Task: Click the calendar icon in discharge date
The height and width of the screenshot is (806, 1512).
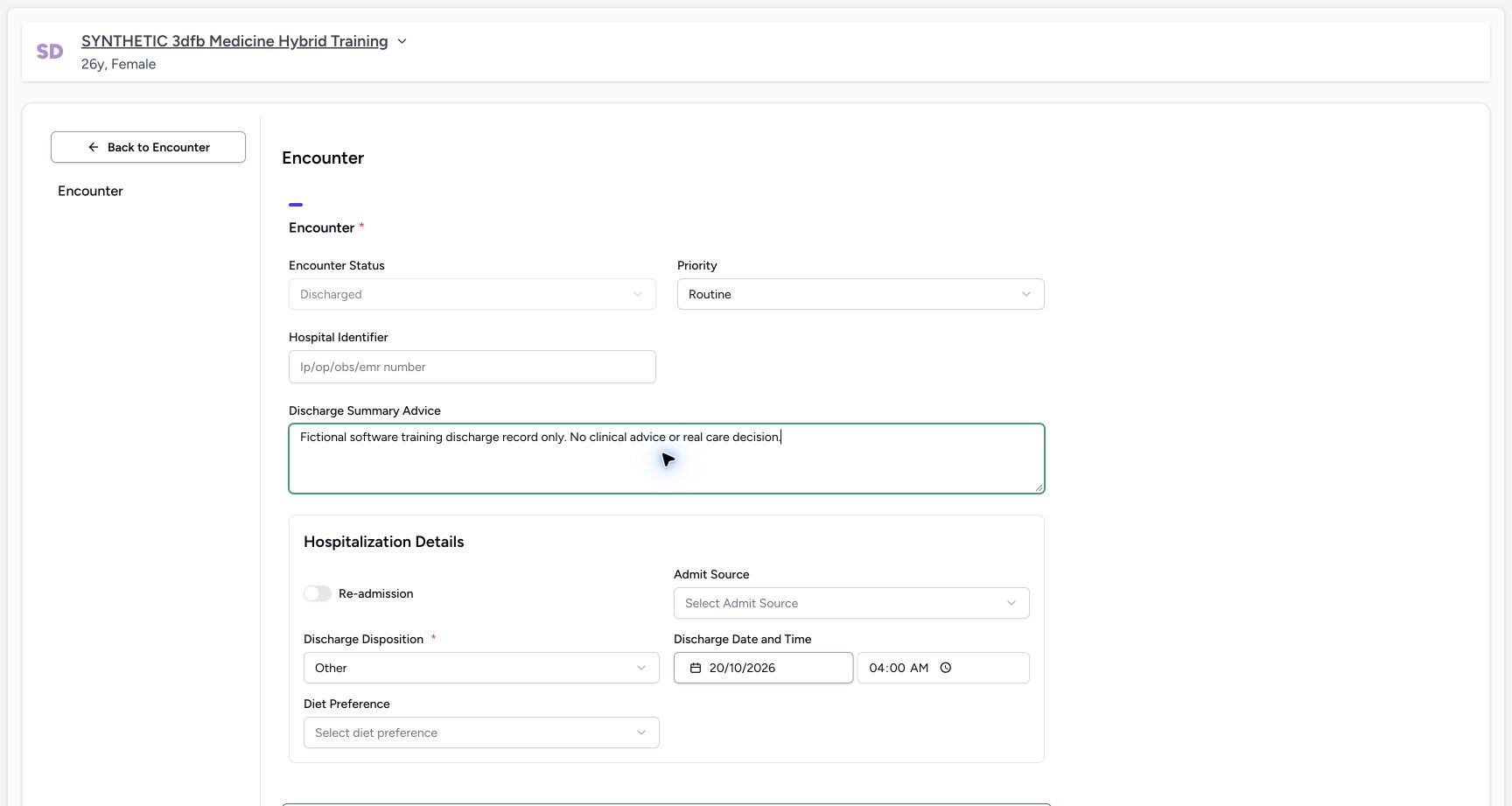Action: tap(696, 668)
